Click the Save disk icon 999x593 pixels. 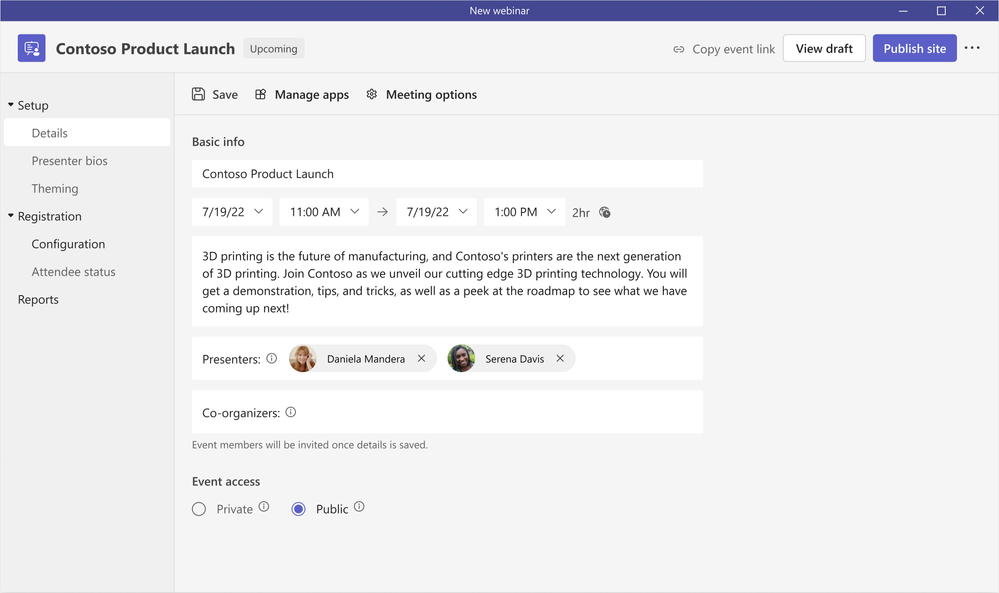pos(198,94)
